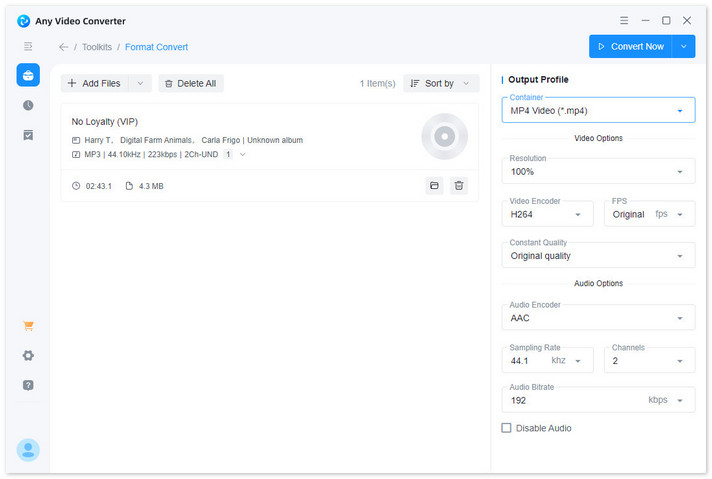This screenshot has height=479, width=712.
Task: Click the MP3 44.10kHz 223kbps info text
Action: point(151,154)
